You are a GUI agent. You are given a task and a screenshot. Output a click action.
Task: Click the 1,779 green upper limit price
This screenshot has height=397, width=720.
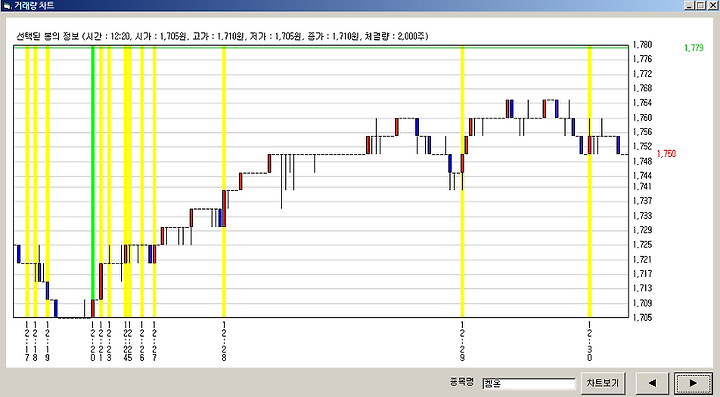pos(693,48)
